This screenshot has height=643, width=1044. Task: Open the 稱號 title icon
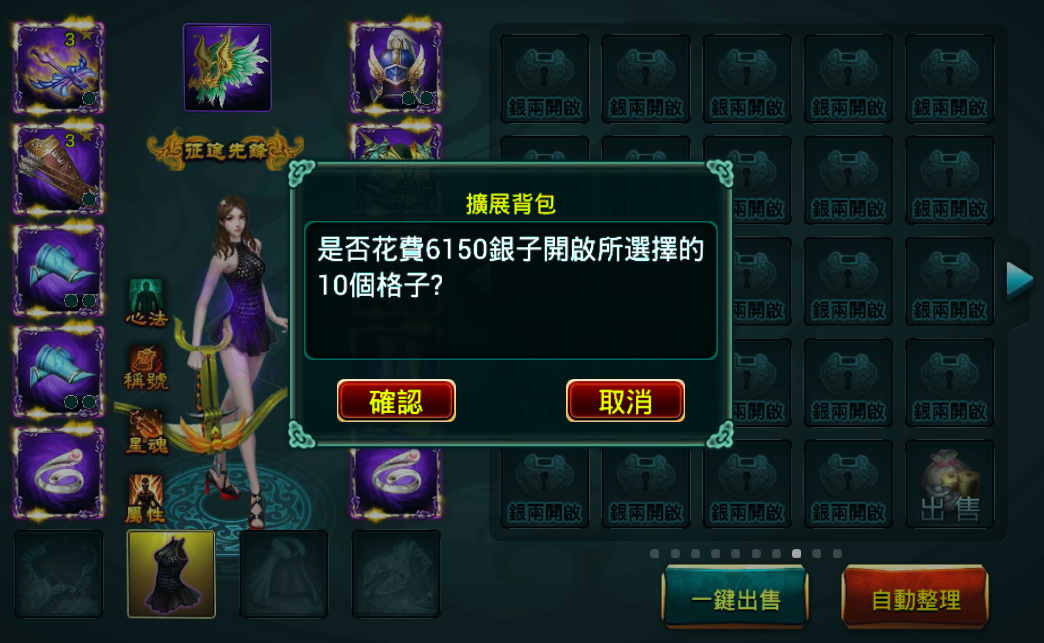[x=146, y=367]
